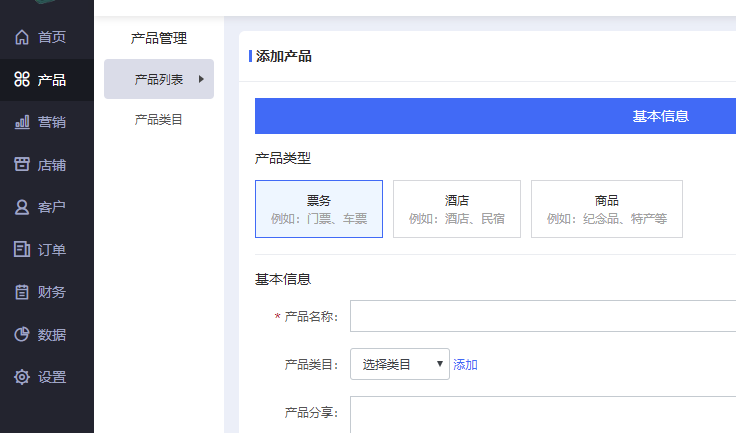This screenshot has width=741, height=433.
Task: Click the 产品 four-circle icon
Action: 22,79
